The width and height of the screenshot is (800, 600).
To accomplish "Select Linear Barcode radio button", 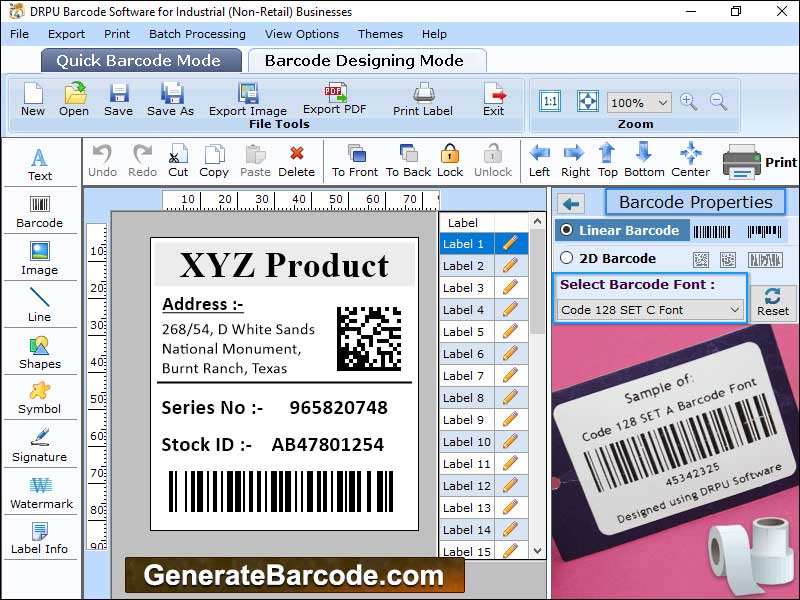I will [x=567, y=230].
